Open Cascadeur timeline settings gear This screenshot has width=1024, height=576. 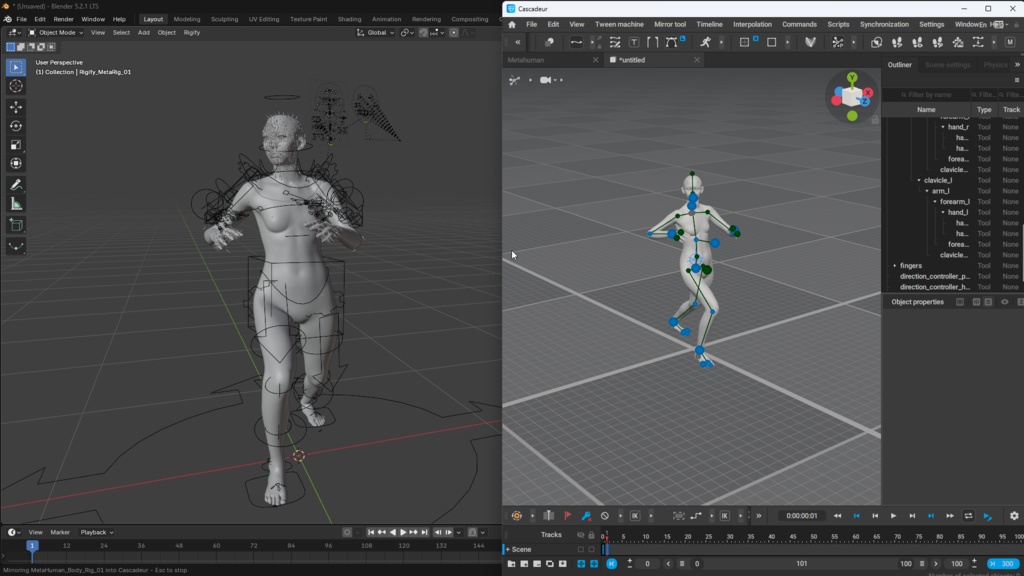tap(1014, 516)
